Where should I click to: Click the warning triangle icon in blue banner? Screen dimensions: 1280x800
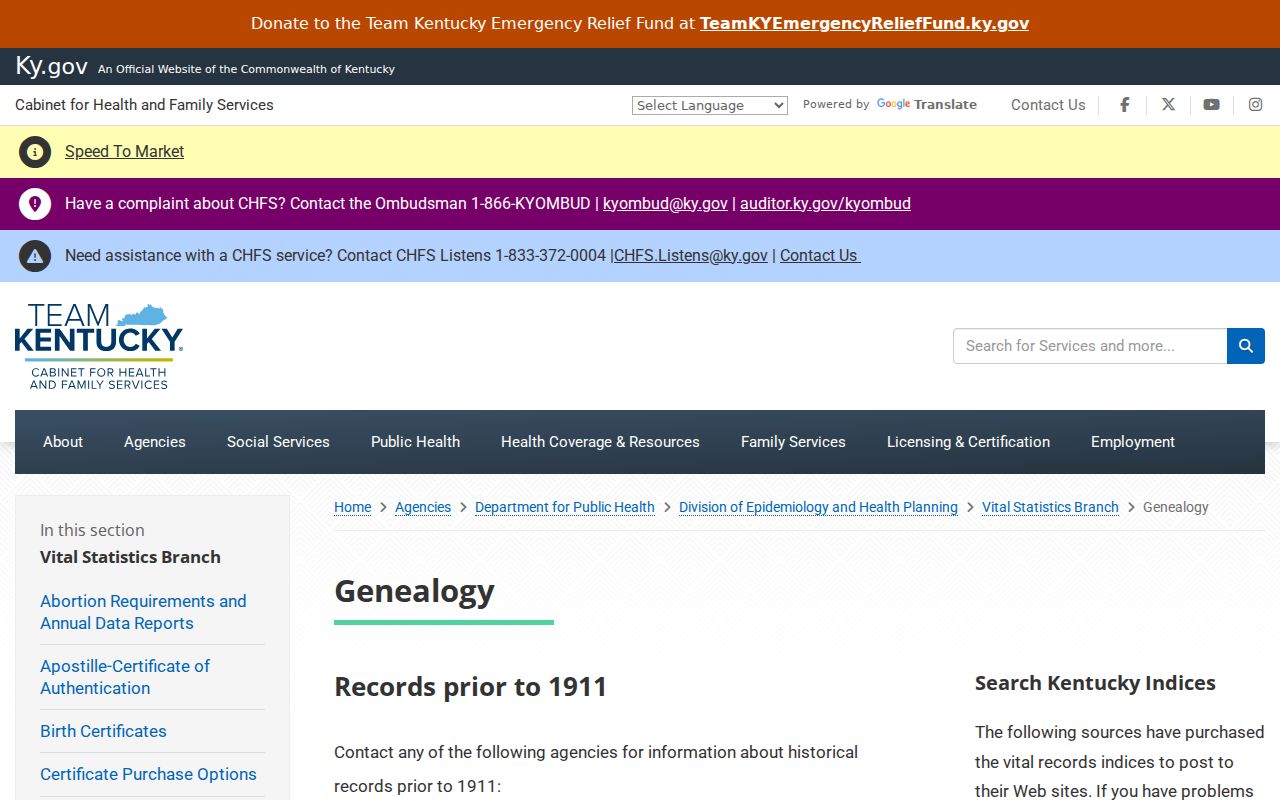[35, 256]
